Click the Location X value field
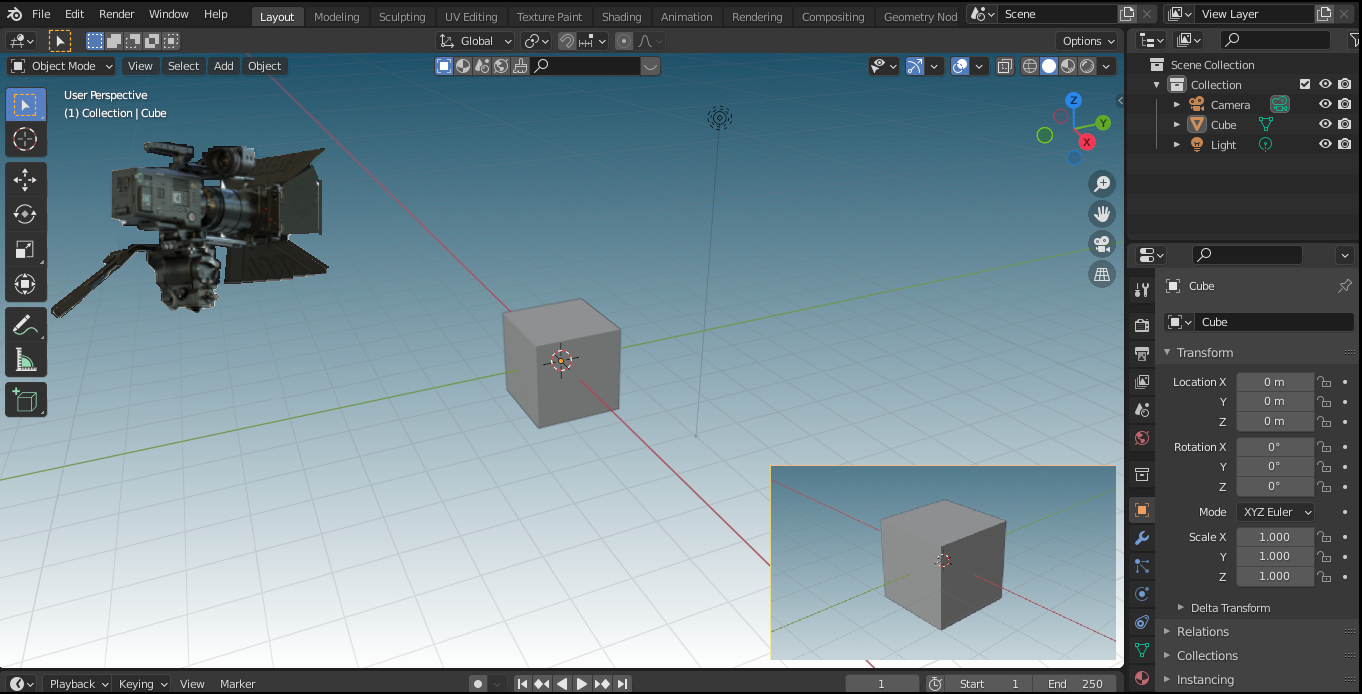This screenshot has height=694, width=1366. (1275, 382)
